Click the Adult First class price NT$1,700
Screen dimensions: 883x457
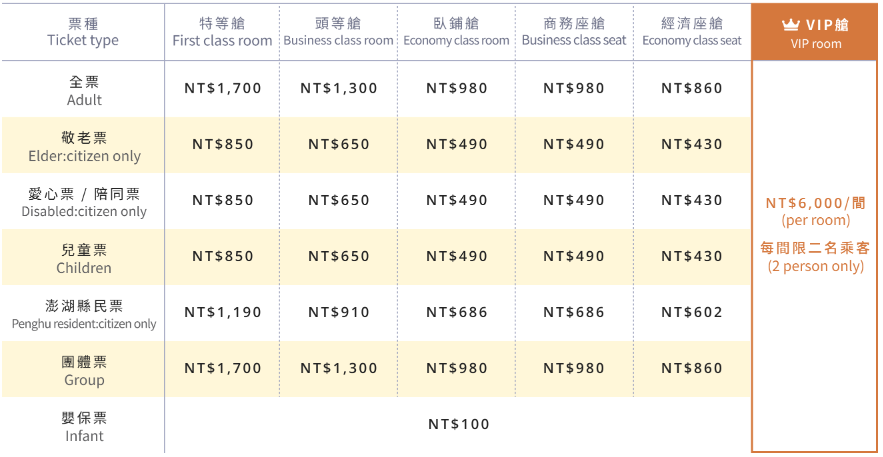pos(223,88)
